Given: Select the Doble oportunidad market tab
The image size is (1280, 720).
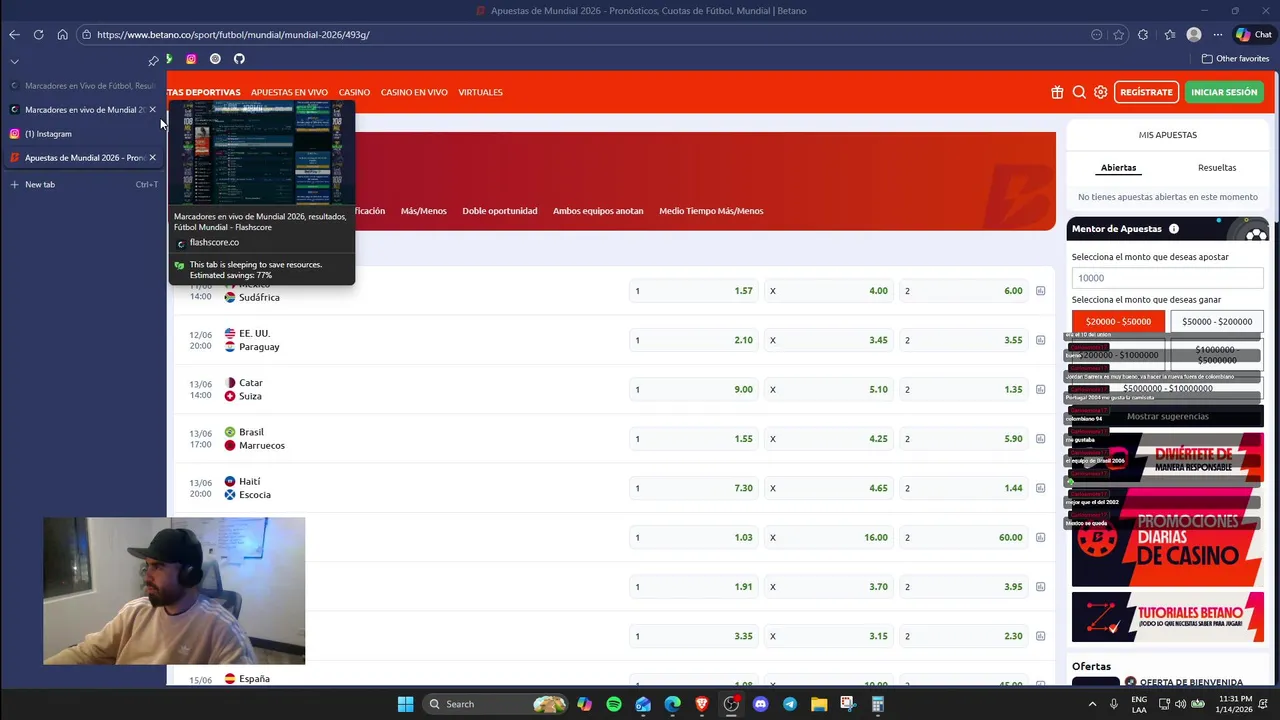Looking at the screenshot, I should tap(500, 211).
